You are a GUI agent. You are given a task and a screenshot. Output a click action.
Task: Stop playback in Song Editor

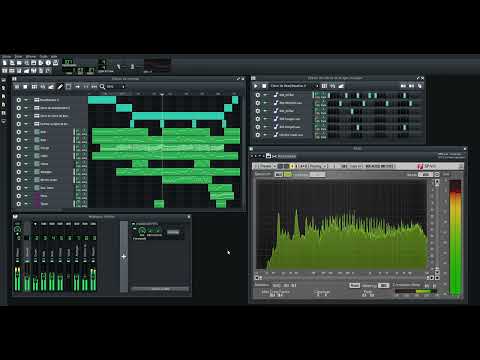(x=25, y=87)
